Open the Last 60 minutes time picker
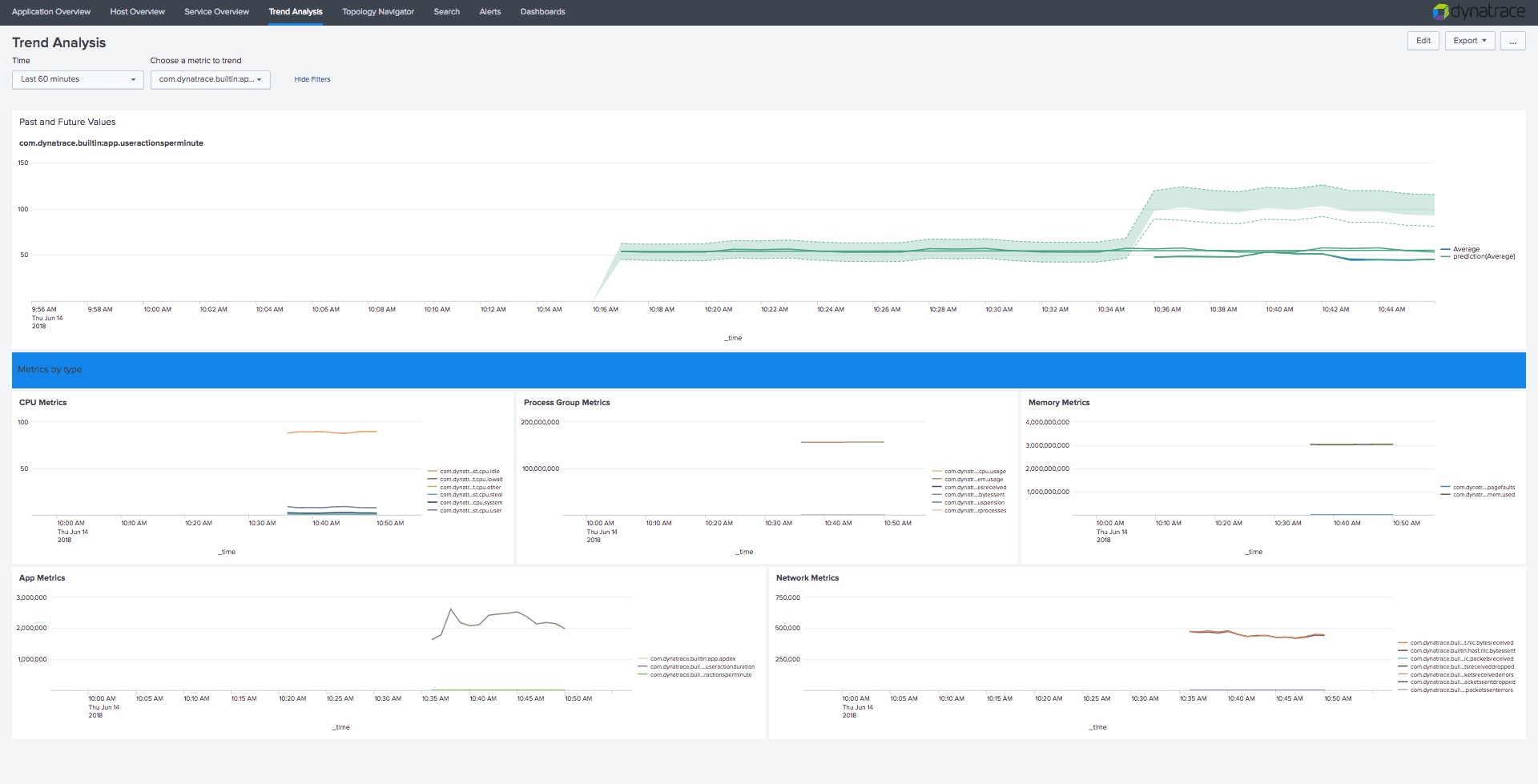Image resolution: width=1538 pixels, height=784 pixels. (x=78, y=79)
